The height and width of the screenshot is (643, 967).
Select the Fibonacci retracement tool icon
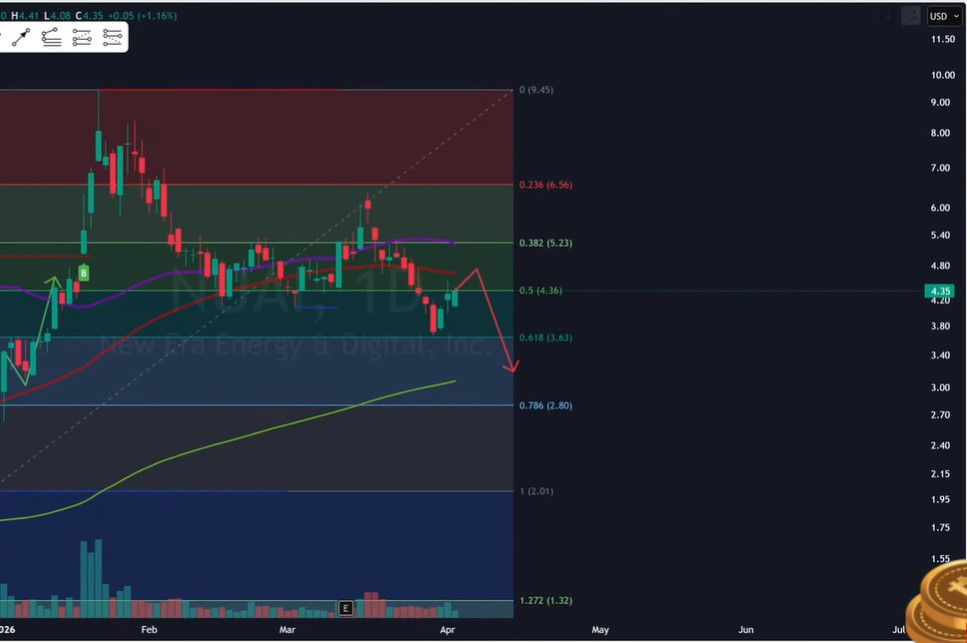point(51,38)
